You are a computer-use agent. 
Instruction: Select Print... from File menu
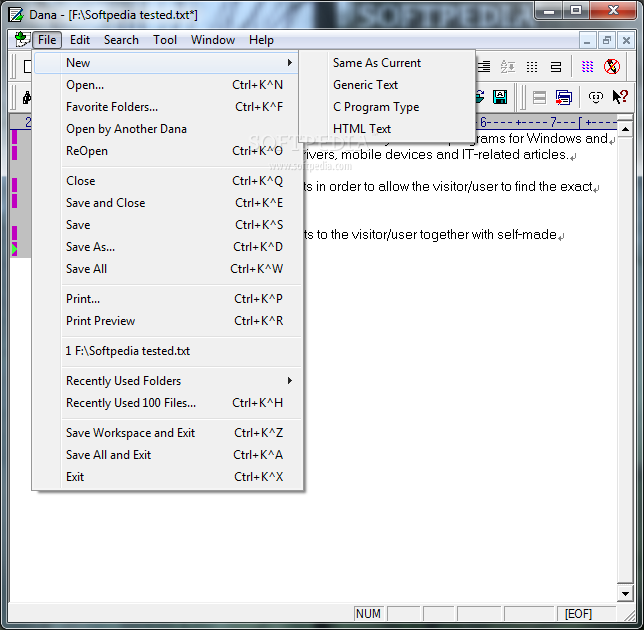168,299
